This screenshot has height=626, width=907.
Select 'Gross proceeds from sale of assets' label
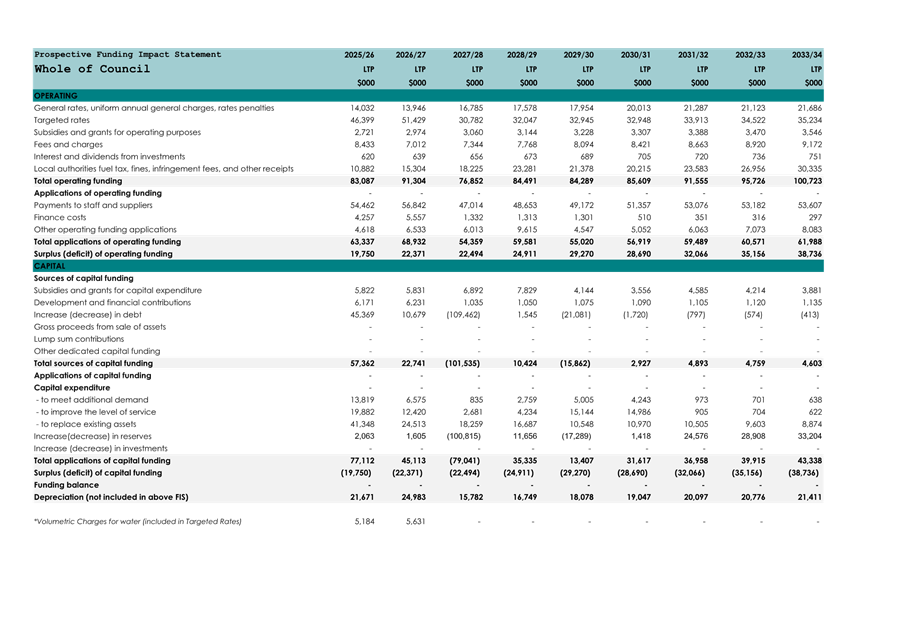tap(100, 327)
